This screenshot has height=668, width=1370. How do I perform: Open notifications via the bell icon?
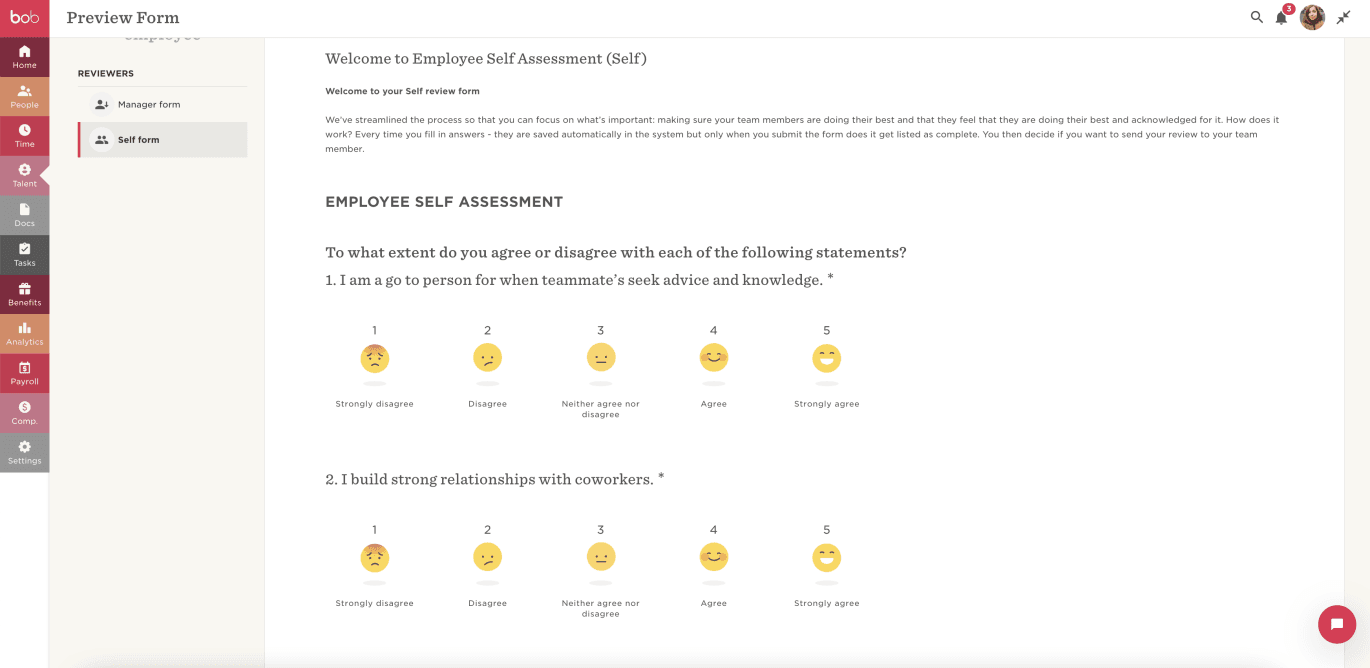click(1281, 17)
